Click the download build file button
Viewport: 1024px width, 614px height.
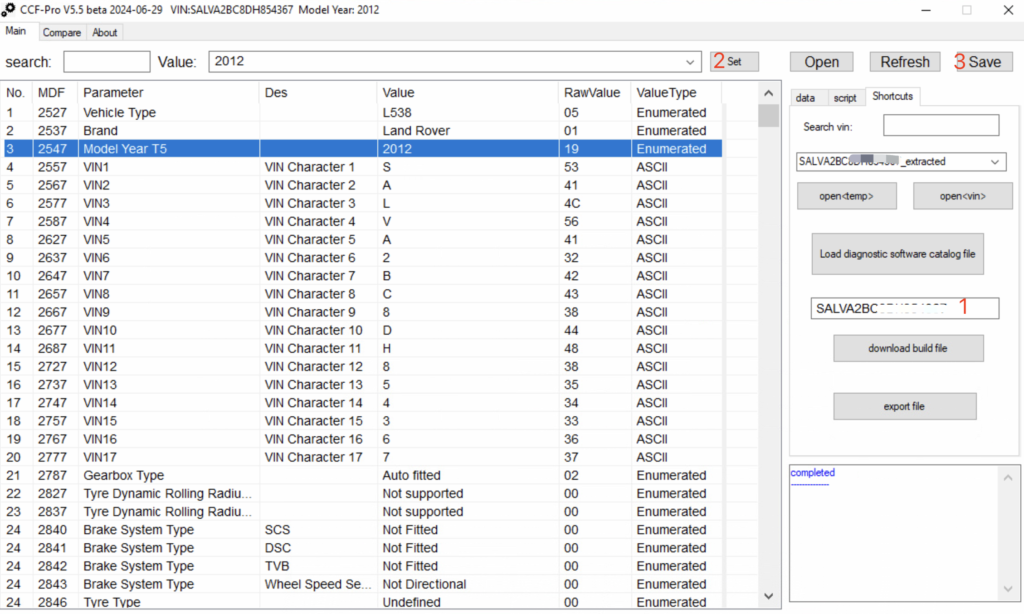pos(908,348)
